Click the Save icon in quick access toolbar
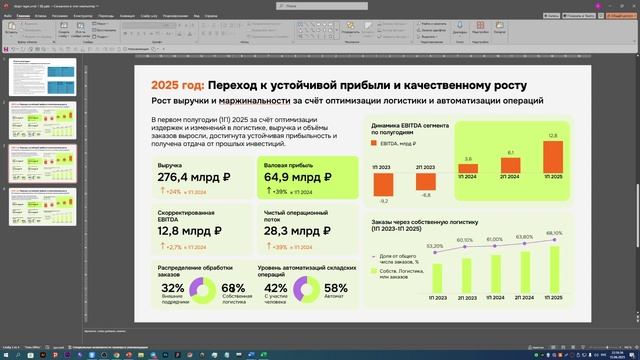 [6, 49]
